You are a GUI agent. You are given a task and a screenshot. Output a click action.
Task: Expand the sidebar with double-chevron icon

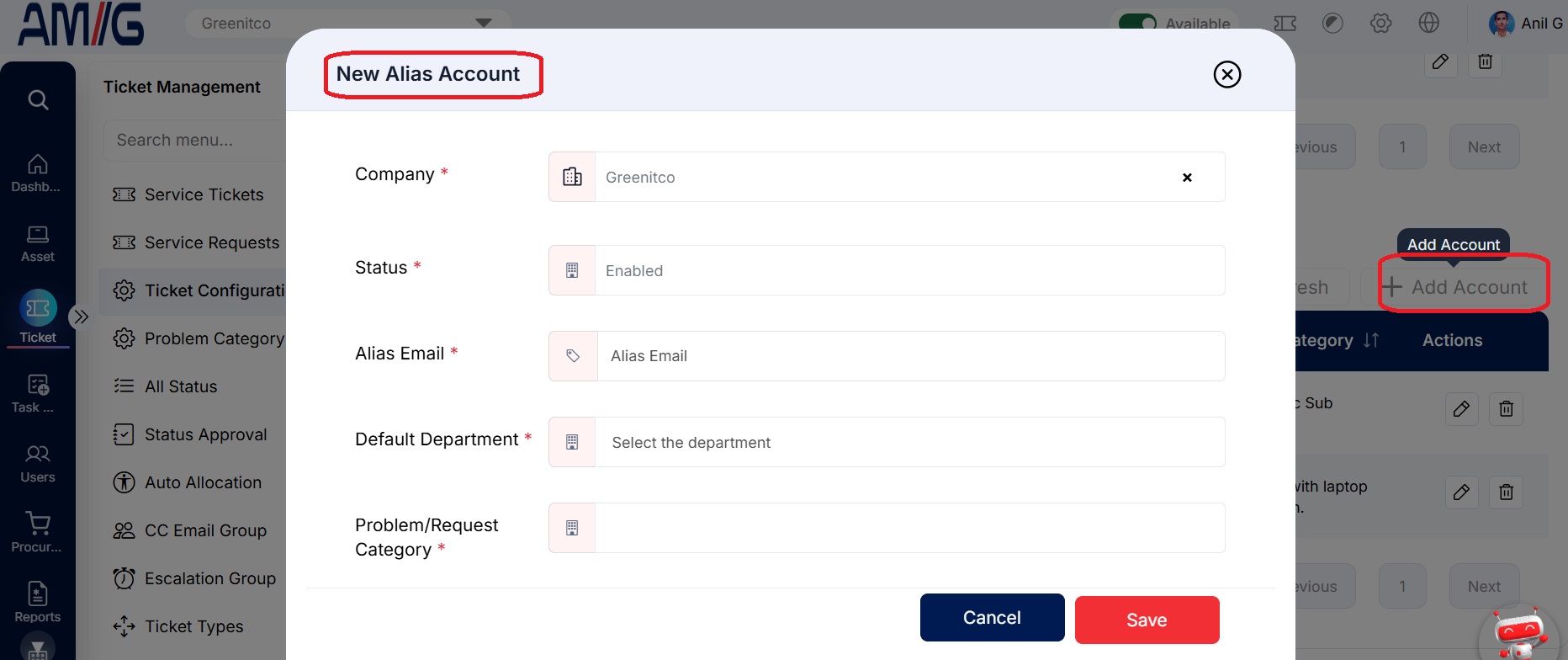(81, 317)
